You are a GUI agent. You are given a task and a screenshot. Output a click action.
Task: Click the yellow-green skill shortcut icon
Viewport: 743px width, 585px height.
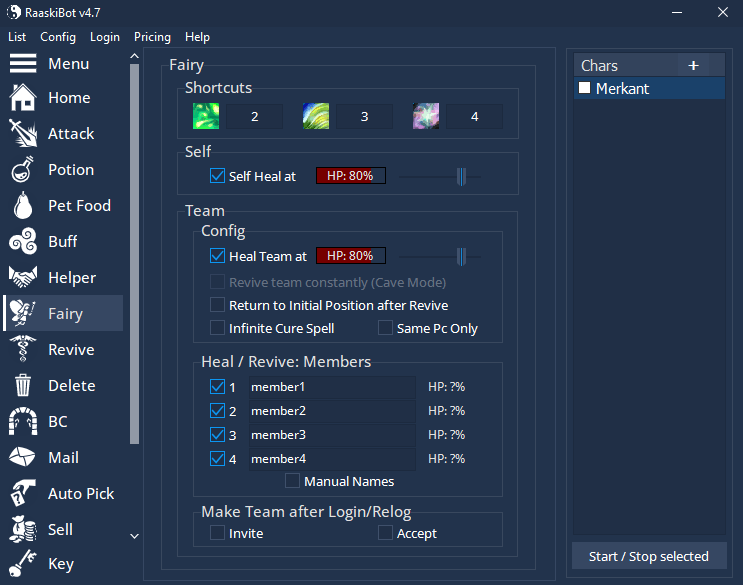(316, 116)
